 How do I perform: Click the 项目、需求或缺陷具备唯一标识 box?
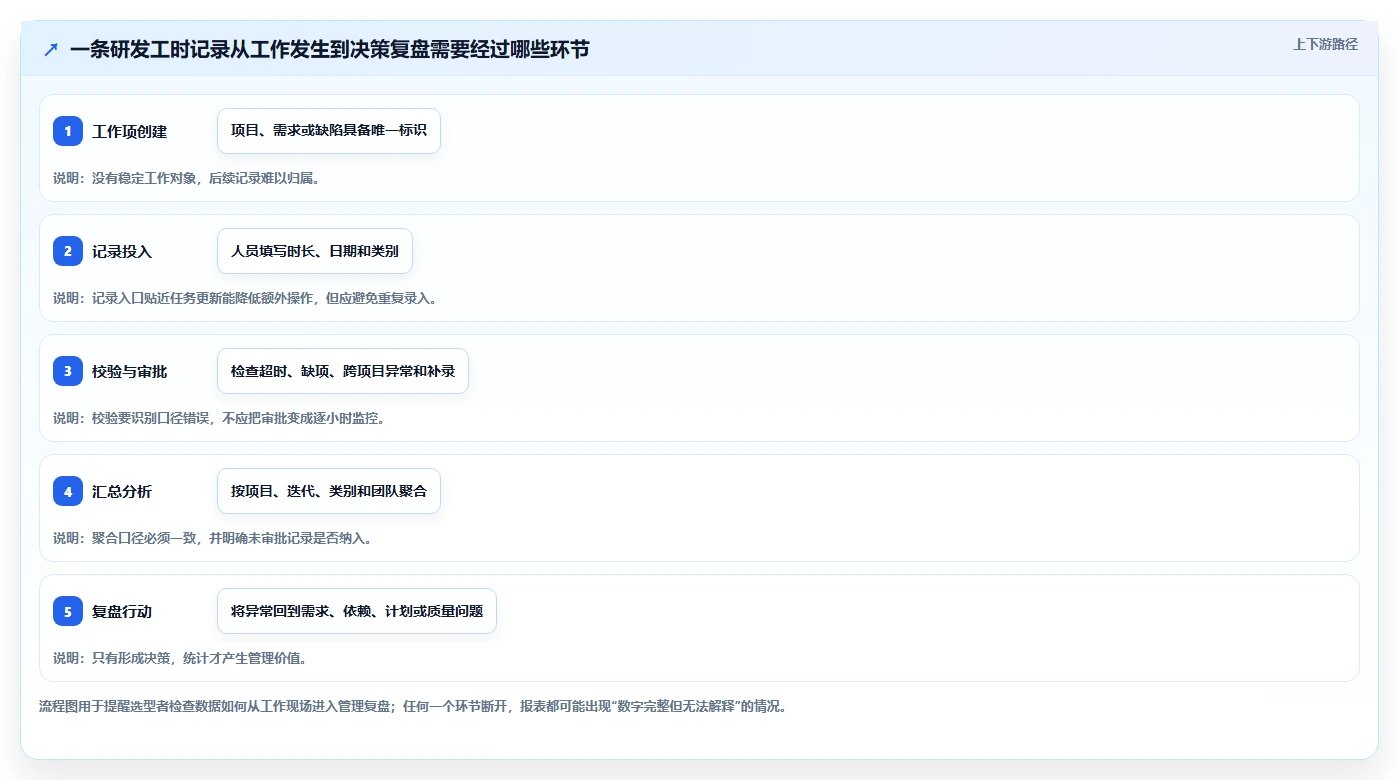tap(329, 131)
